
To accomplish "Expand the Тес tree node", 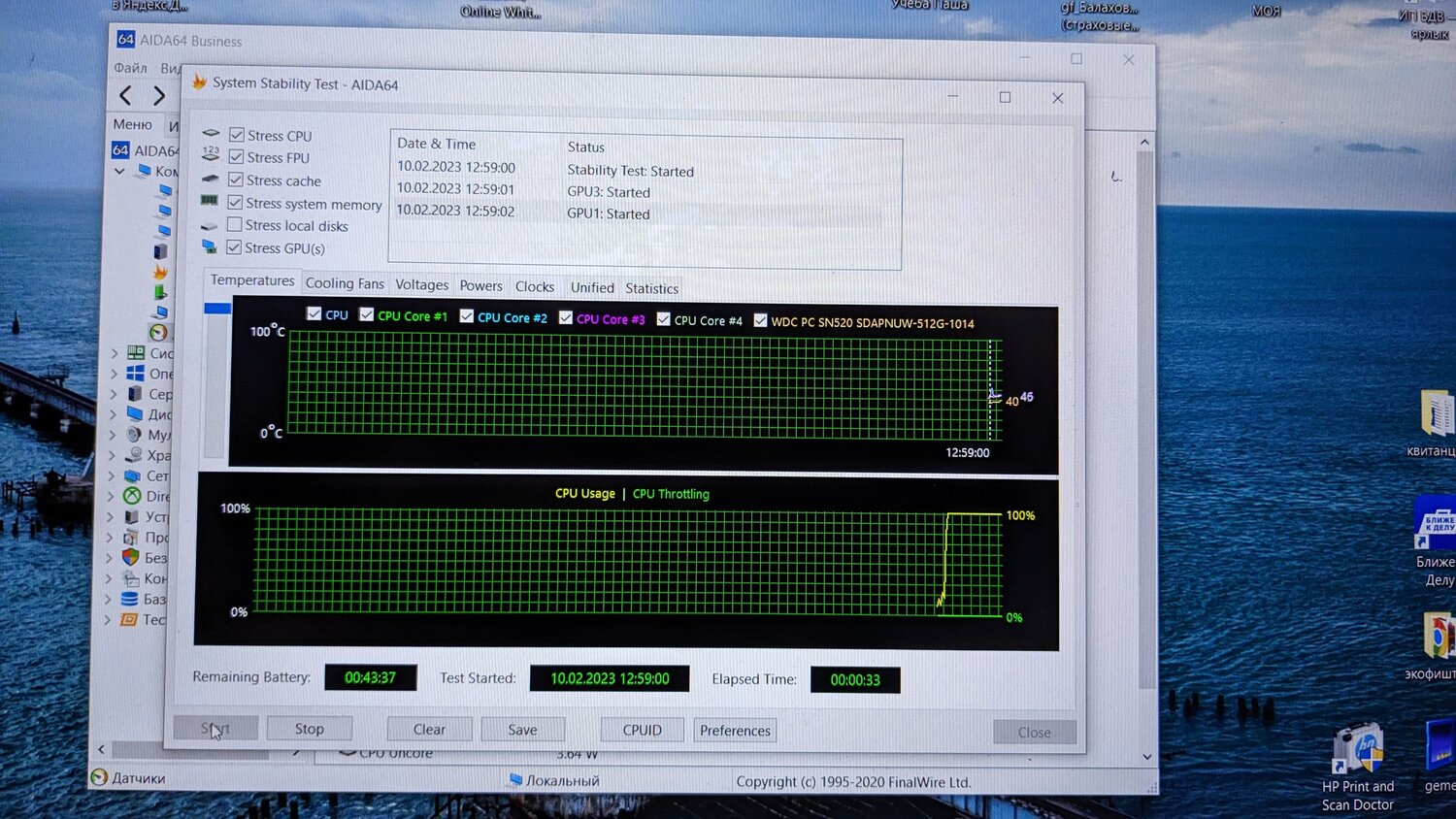I will (108, 619).
